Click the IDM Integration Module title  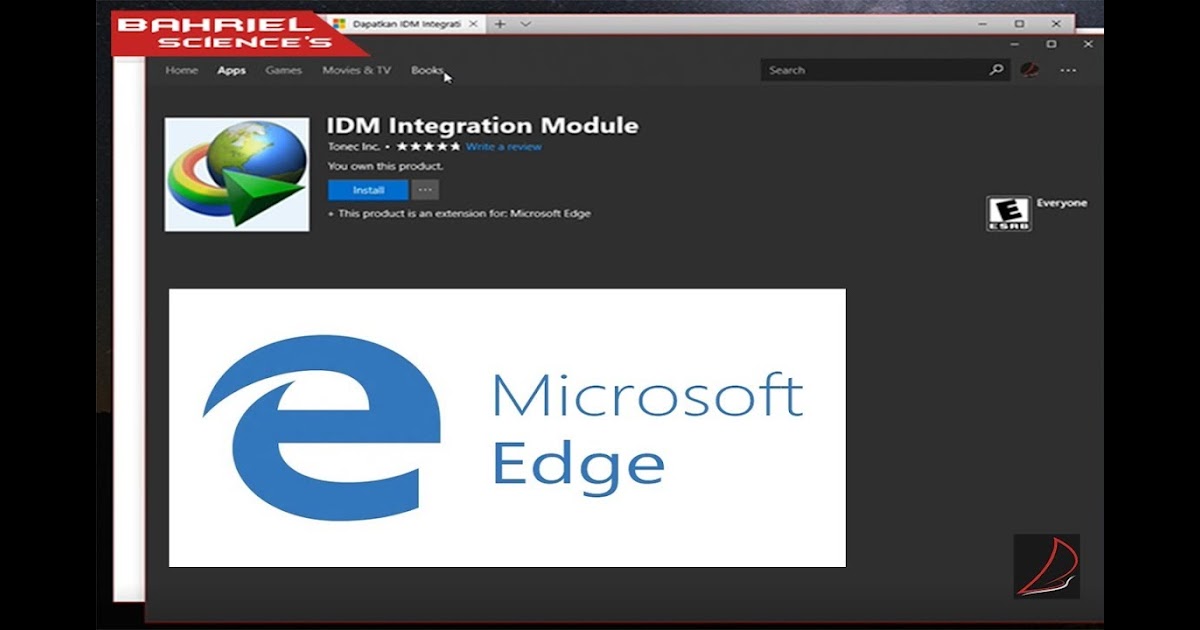tap(483, 126)
